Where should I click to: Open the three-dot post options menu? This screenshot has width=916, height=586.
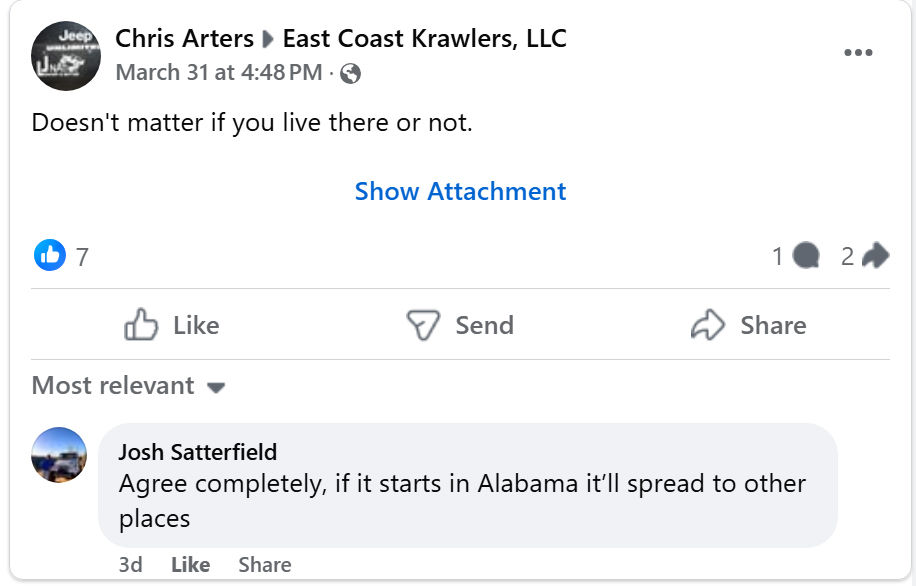[x=858, y=53]
